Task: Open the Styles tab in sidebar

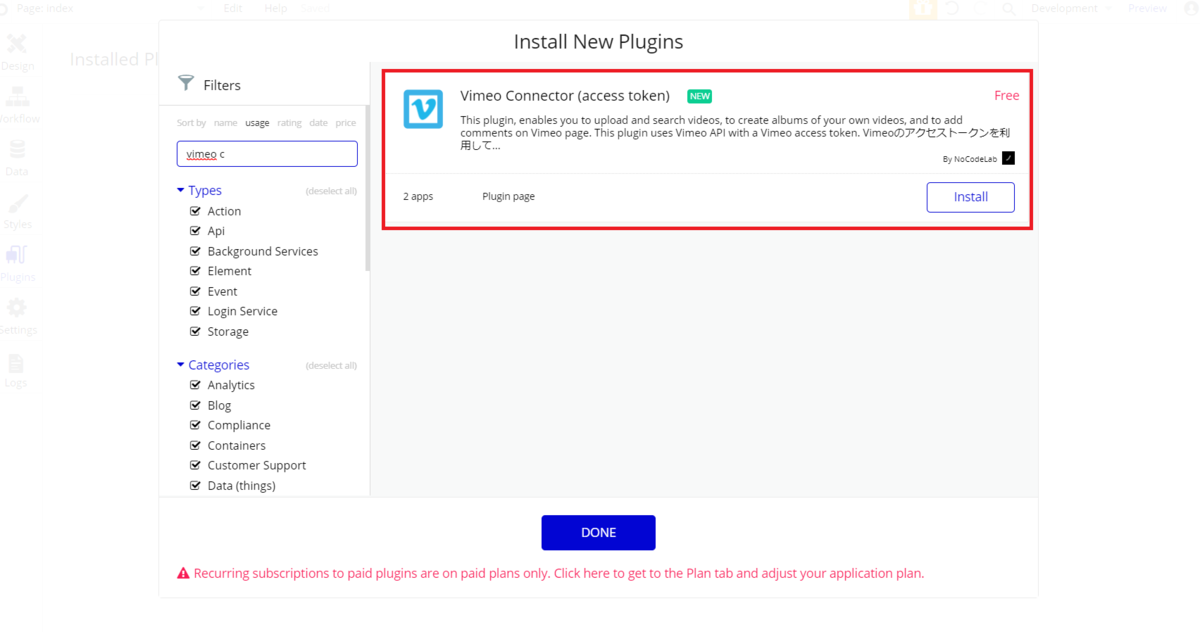Action: pyautogui.click(x=17, y=212)
